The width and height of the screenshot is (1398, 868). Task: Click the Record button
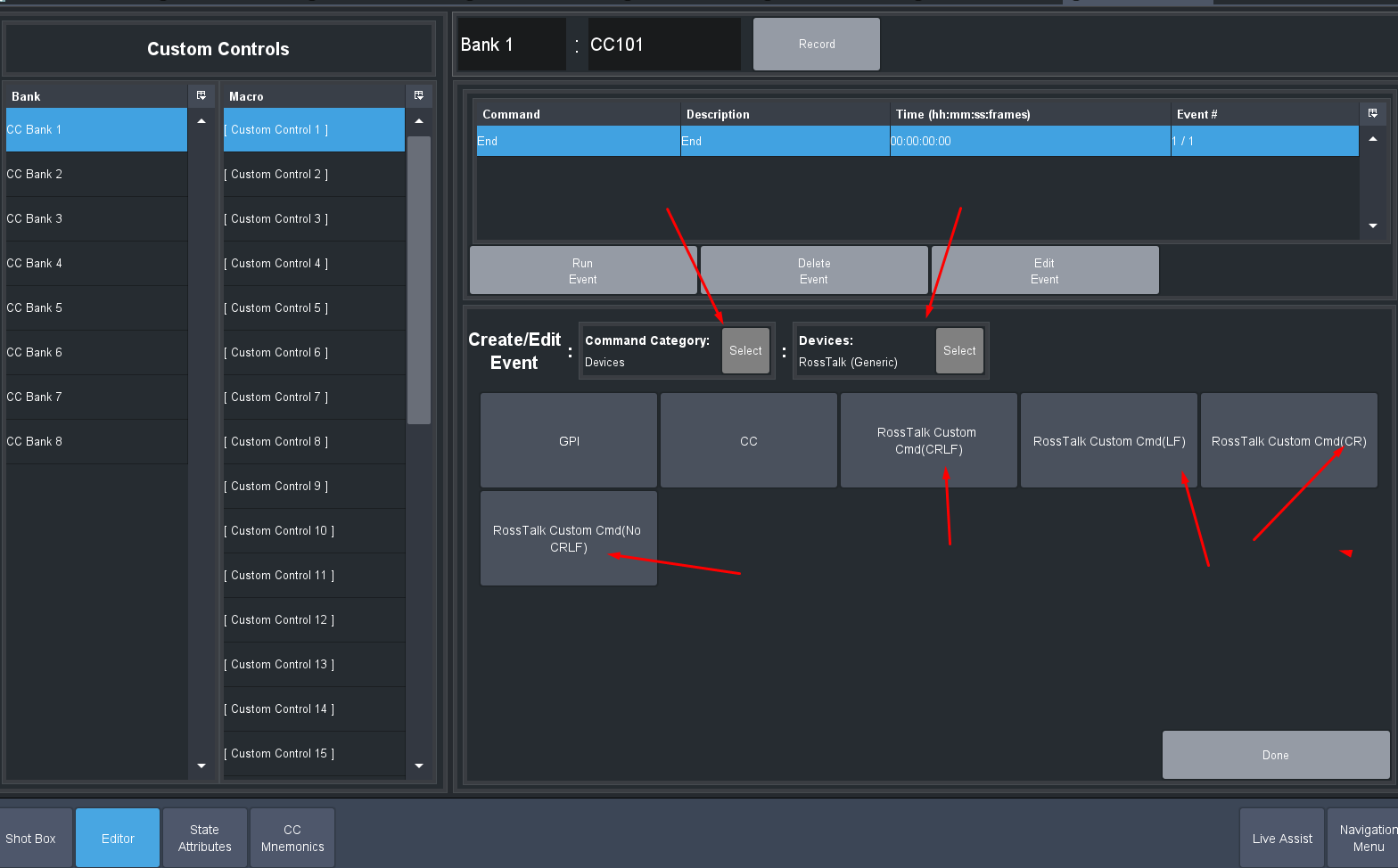[x=817, y=45]
